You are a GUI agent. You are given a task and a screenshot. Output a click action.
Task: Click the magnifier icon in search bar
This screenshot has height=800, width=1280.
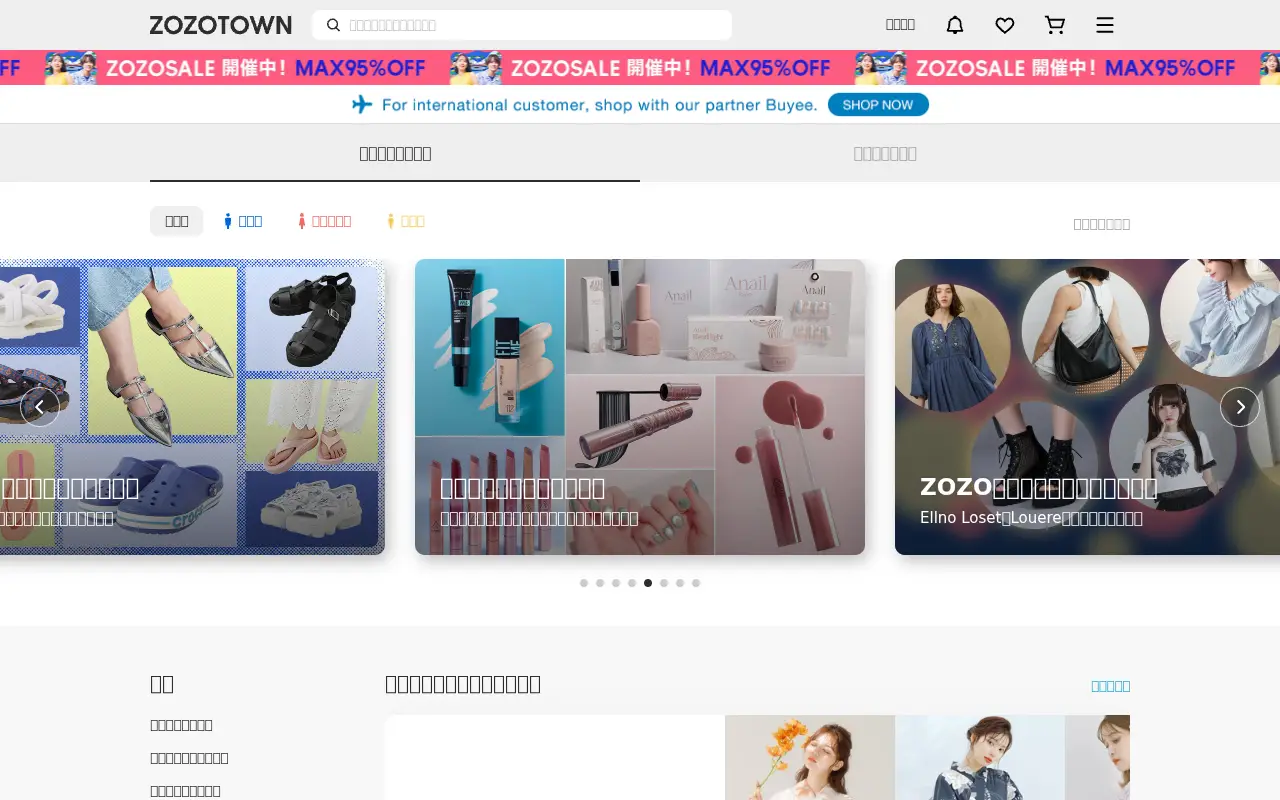(334, 25)
